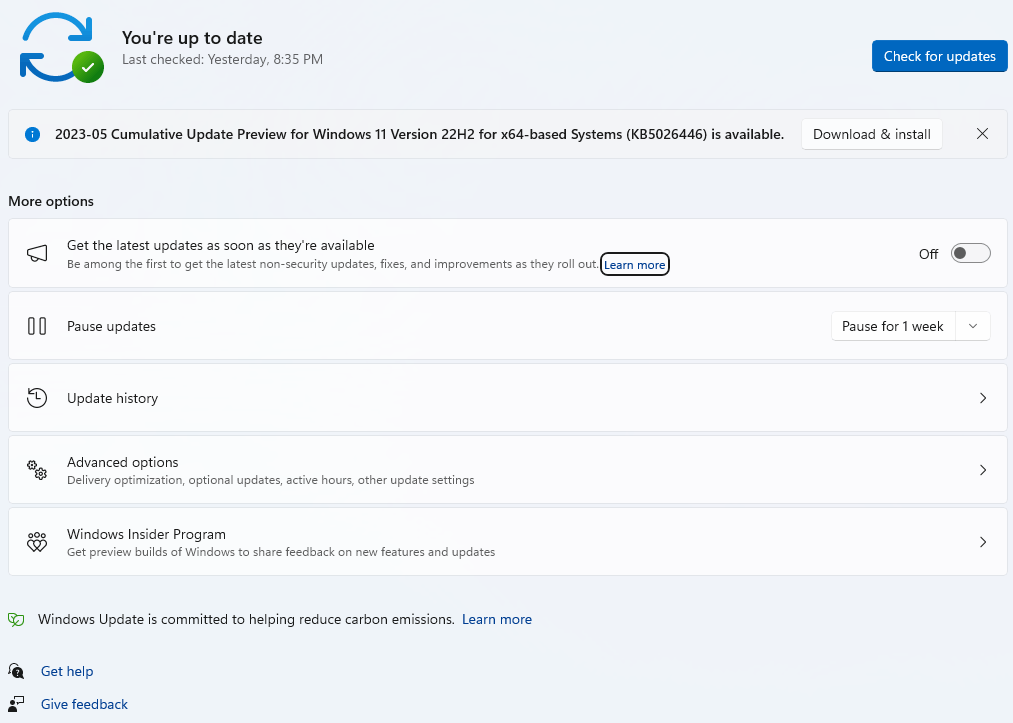This screenshot has width=1013, height=723.
Task: Open the Get help link
Action: click(67, 671)
